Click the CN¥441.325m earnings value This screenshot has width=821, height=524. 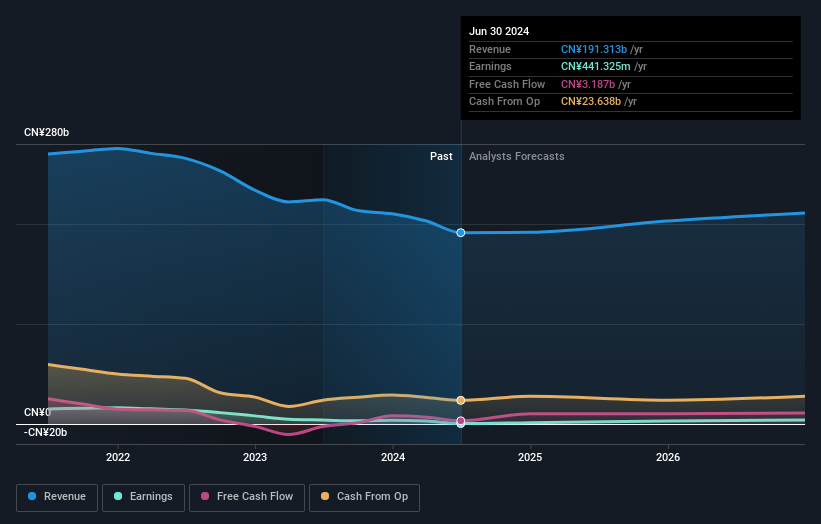[595, 66]
